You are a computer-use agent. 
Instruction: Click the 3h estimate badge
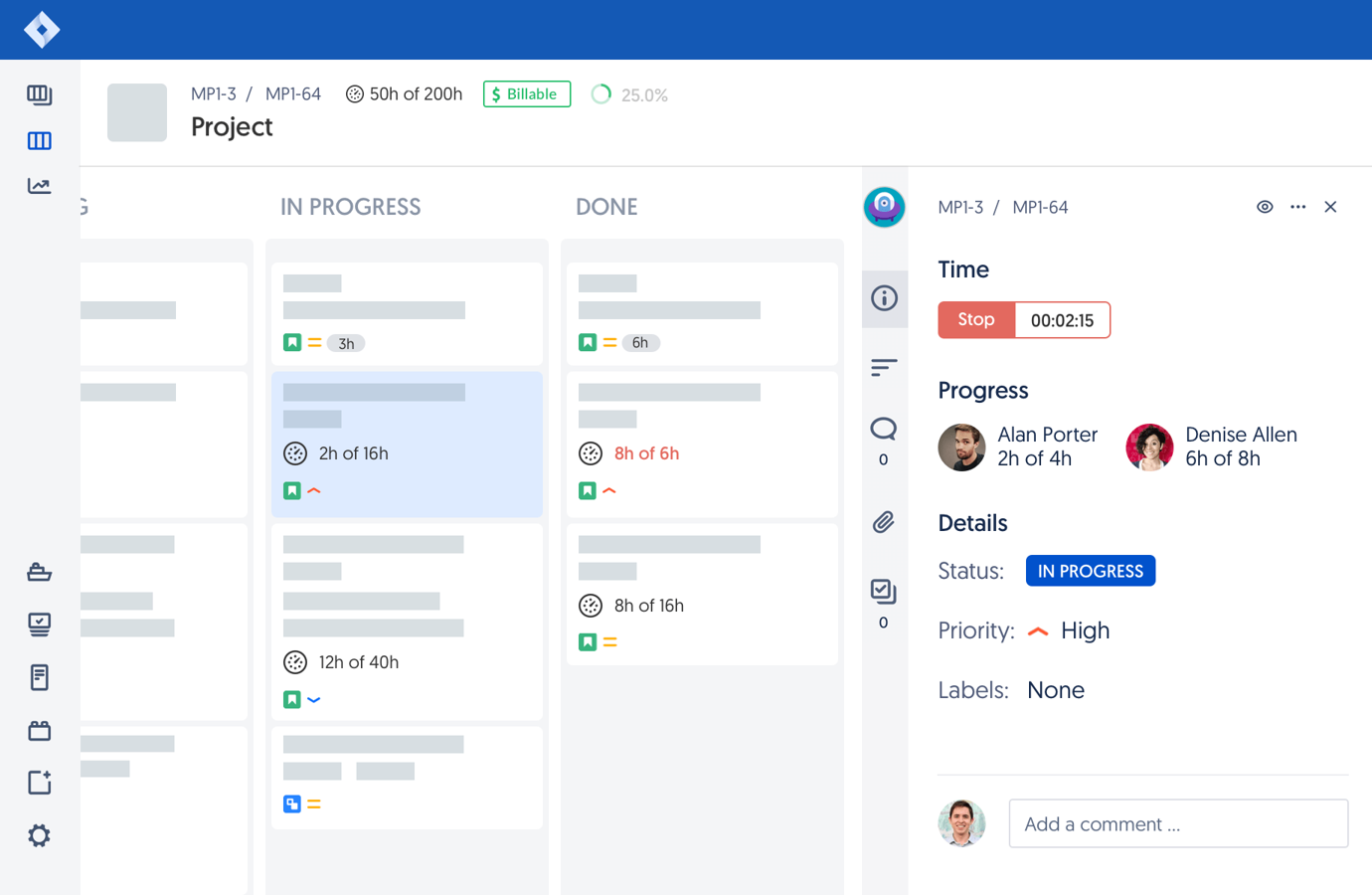point(346,343)
